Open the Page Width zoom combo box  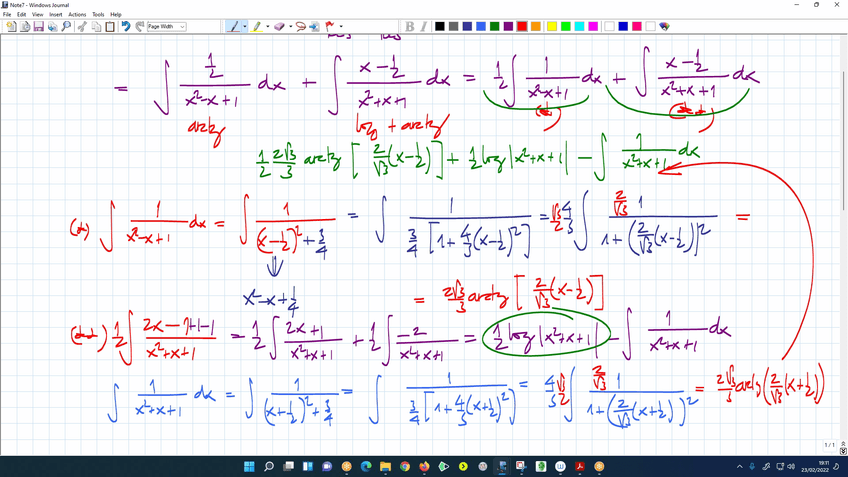167,26
